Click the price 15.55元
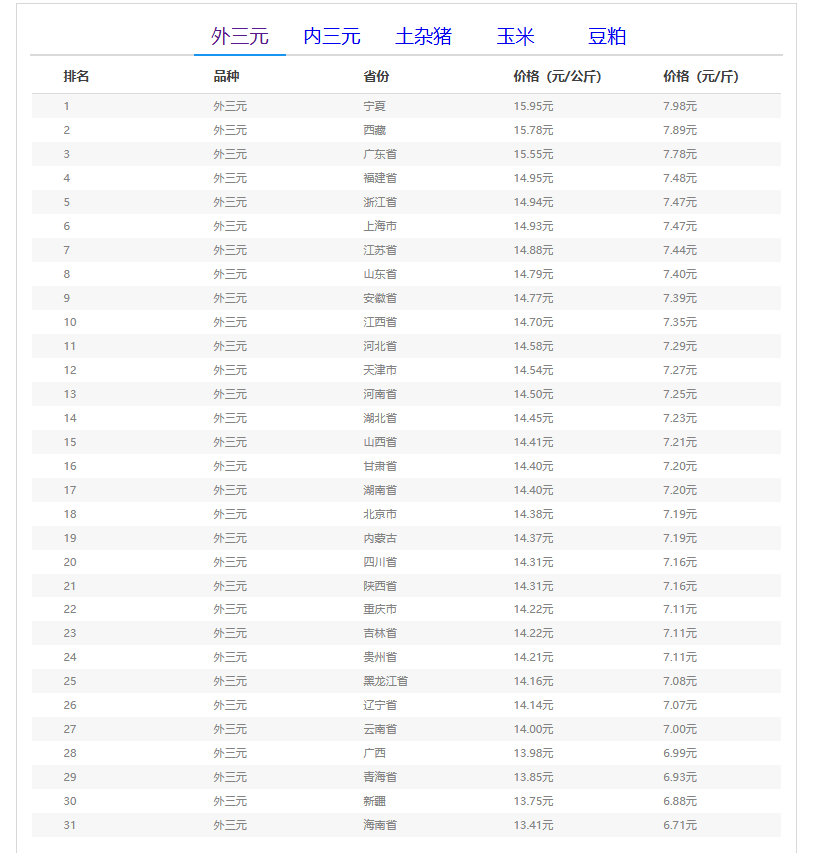The image size is (822, 853). click(534, 154)
